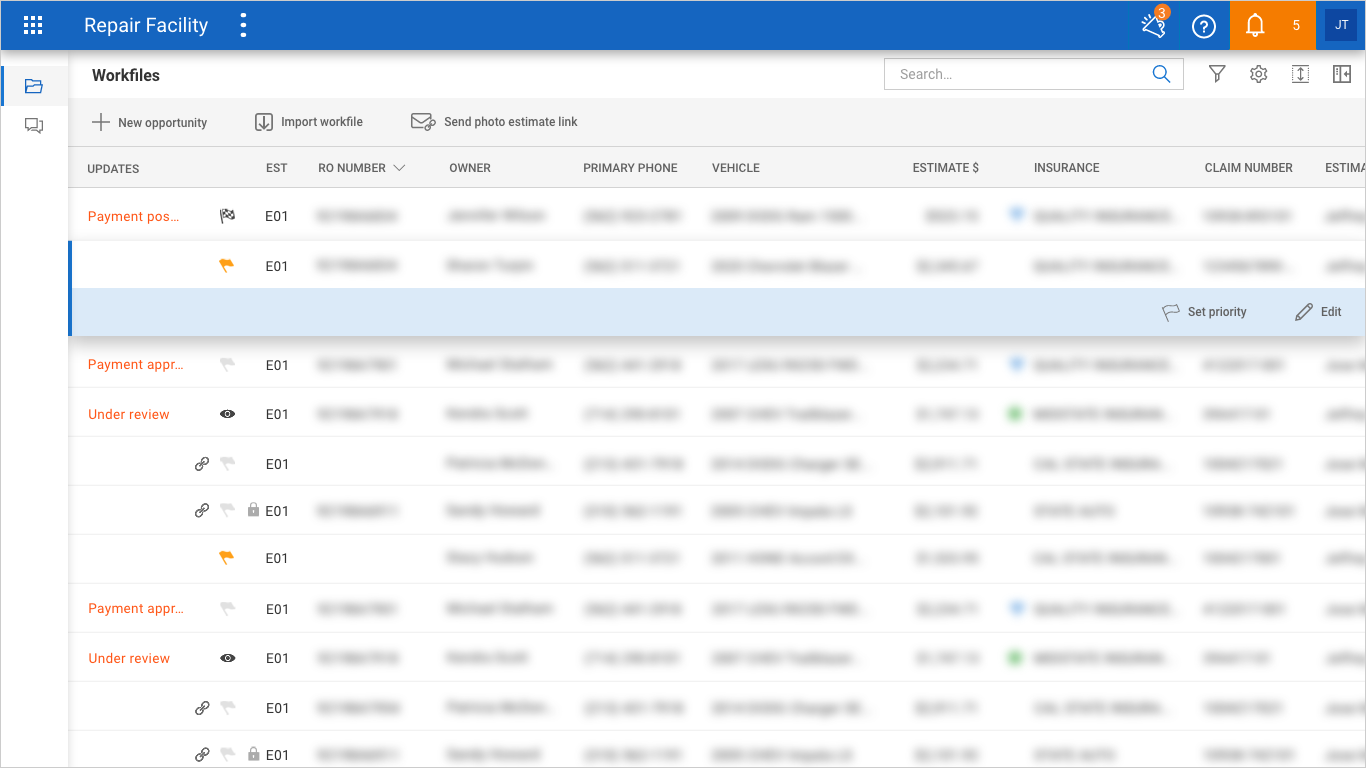Click the Payment pos… update link
1366x768 pixels.
pos(134,216)
